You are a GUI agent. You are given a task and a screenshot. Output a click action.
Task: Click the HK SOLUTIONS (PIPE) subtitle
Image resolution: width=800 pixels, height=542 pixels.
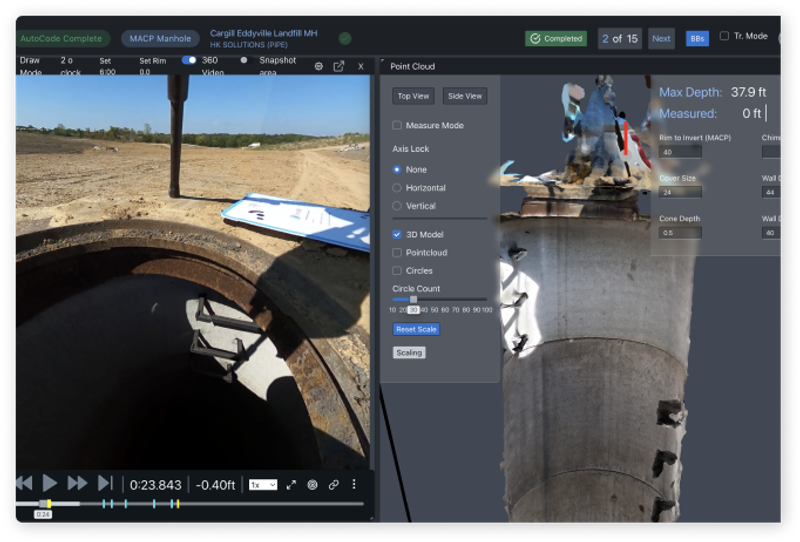(249, 45)
